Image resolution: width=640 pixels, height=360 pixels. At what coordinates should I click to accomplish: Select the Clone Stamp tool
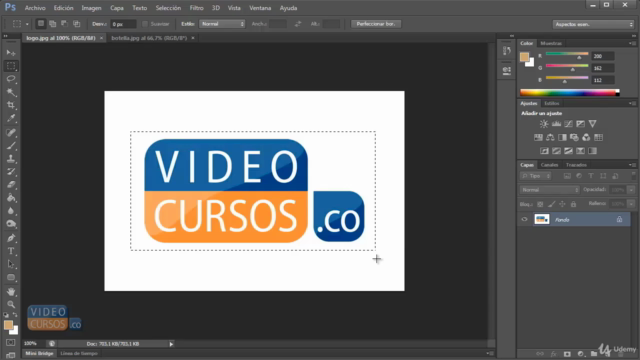[11, 158]
